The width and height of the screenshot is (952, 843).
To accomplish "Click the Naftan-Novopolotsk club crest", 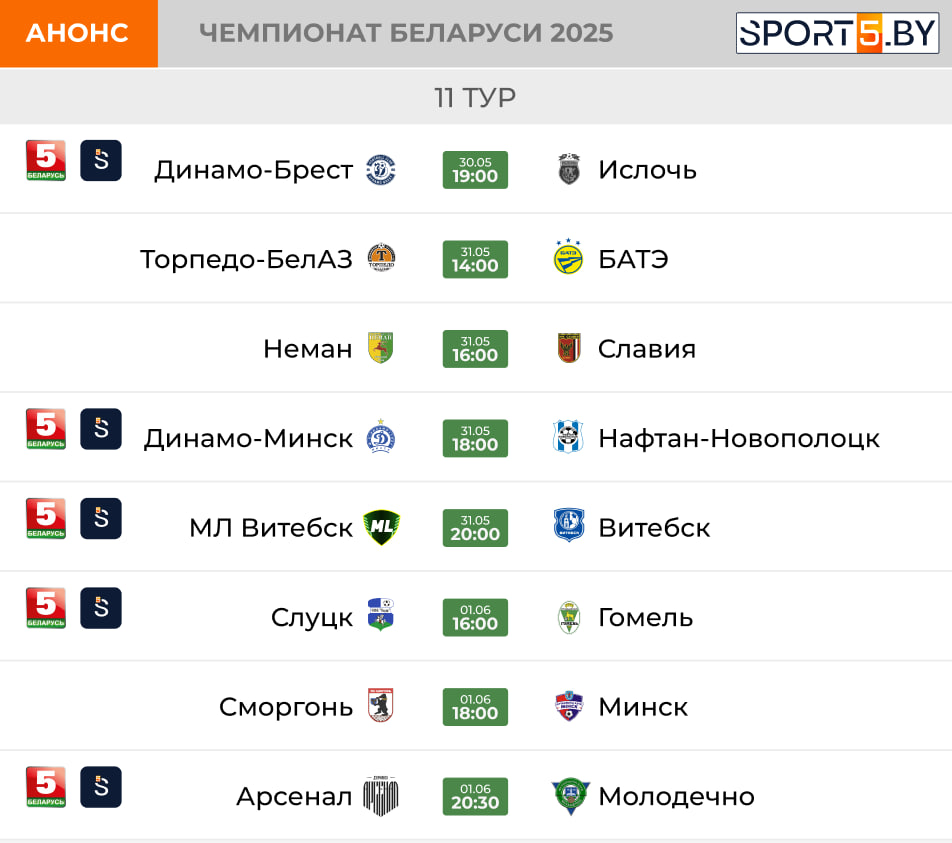I will point(568,437).
